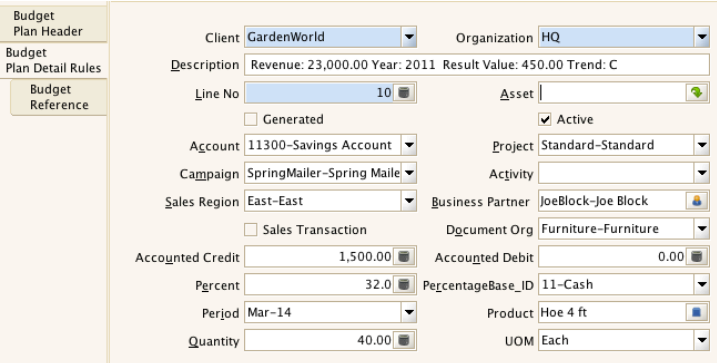Click the HQ organization value
Viewport: 717px width, 363px height.
click(551, 37)
